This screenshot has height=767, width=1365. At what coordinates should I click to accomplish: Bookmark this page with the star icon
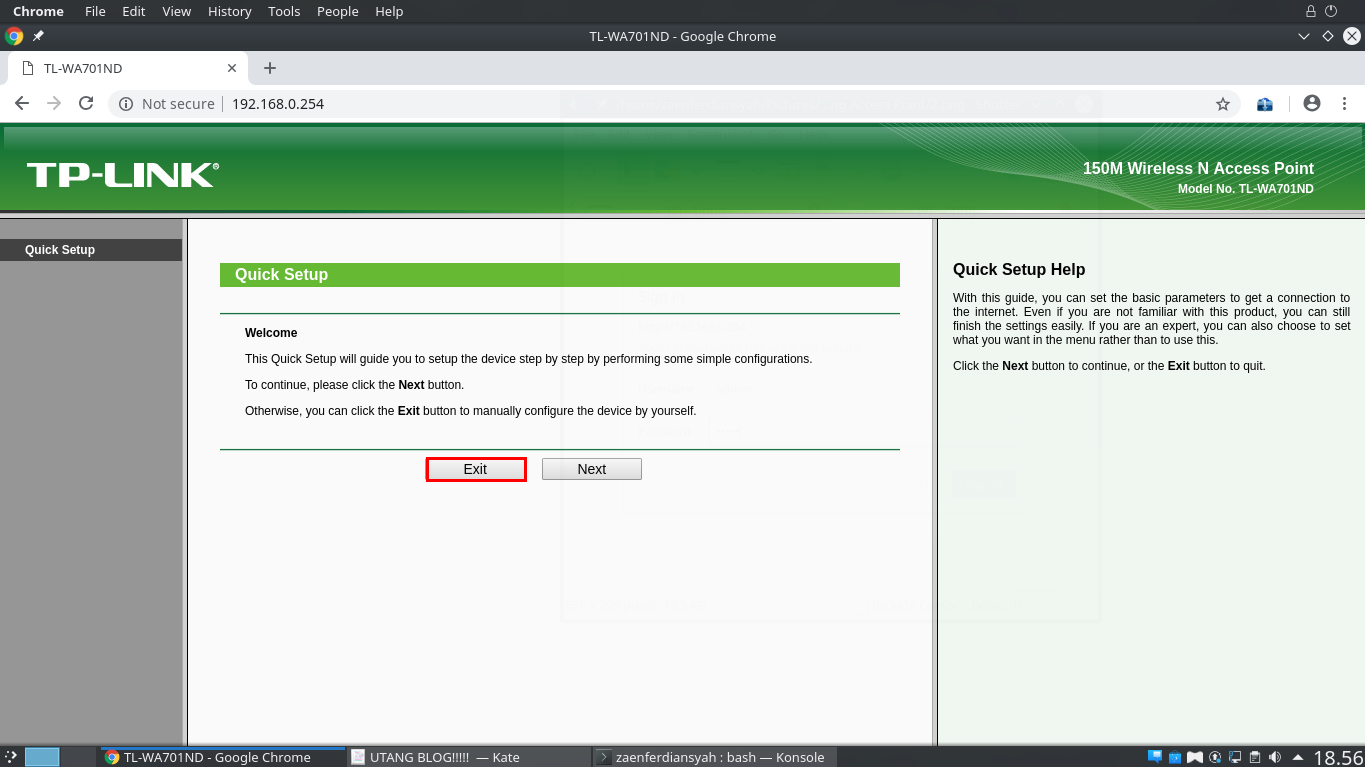tap(1223, 103)
